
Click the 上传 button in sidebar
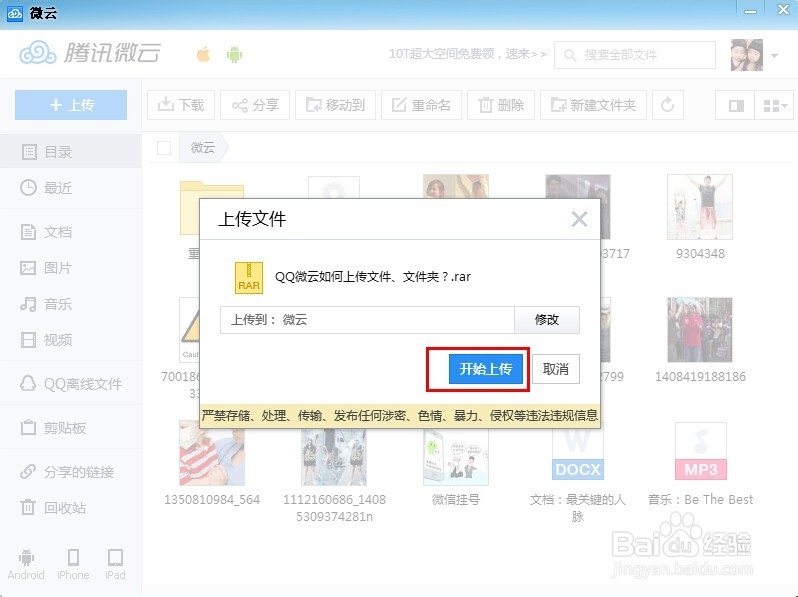pyautogui.click(x=71, y=105)
